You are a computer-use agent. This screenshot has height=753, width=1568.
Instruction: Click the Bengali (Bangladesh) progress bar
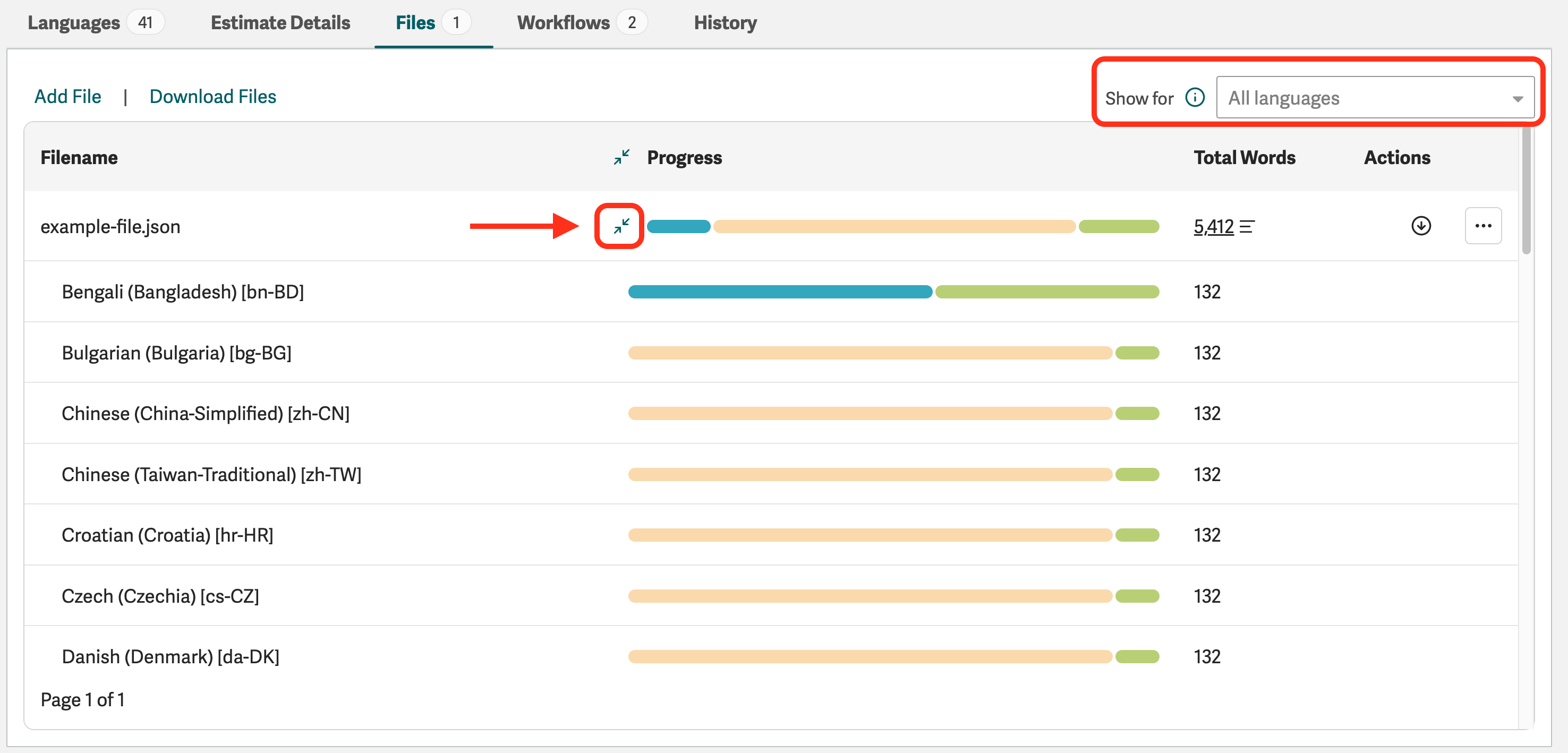tap(893, 292)
